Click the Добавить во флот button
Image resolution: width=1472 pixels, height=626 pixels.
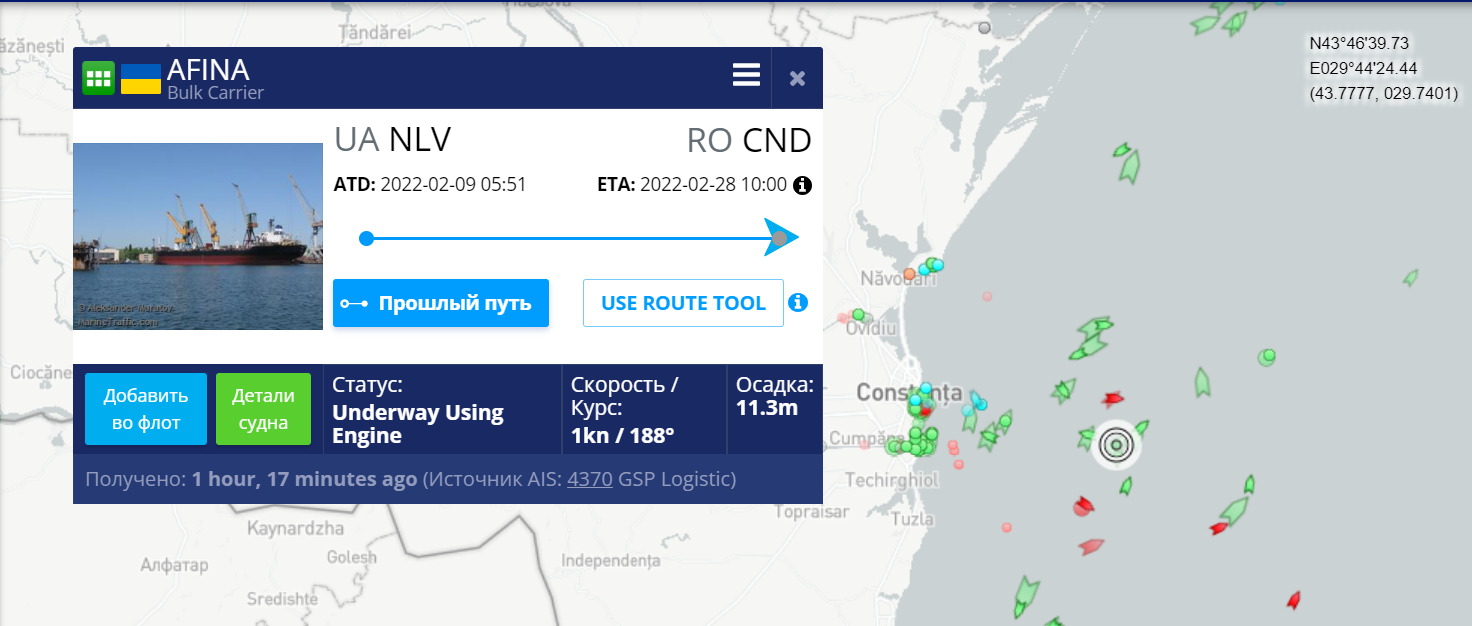coord(146,408)
